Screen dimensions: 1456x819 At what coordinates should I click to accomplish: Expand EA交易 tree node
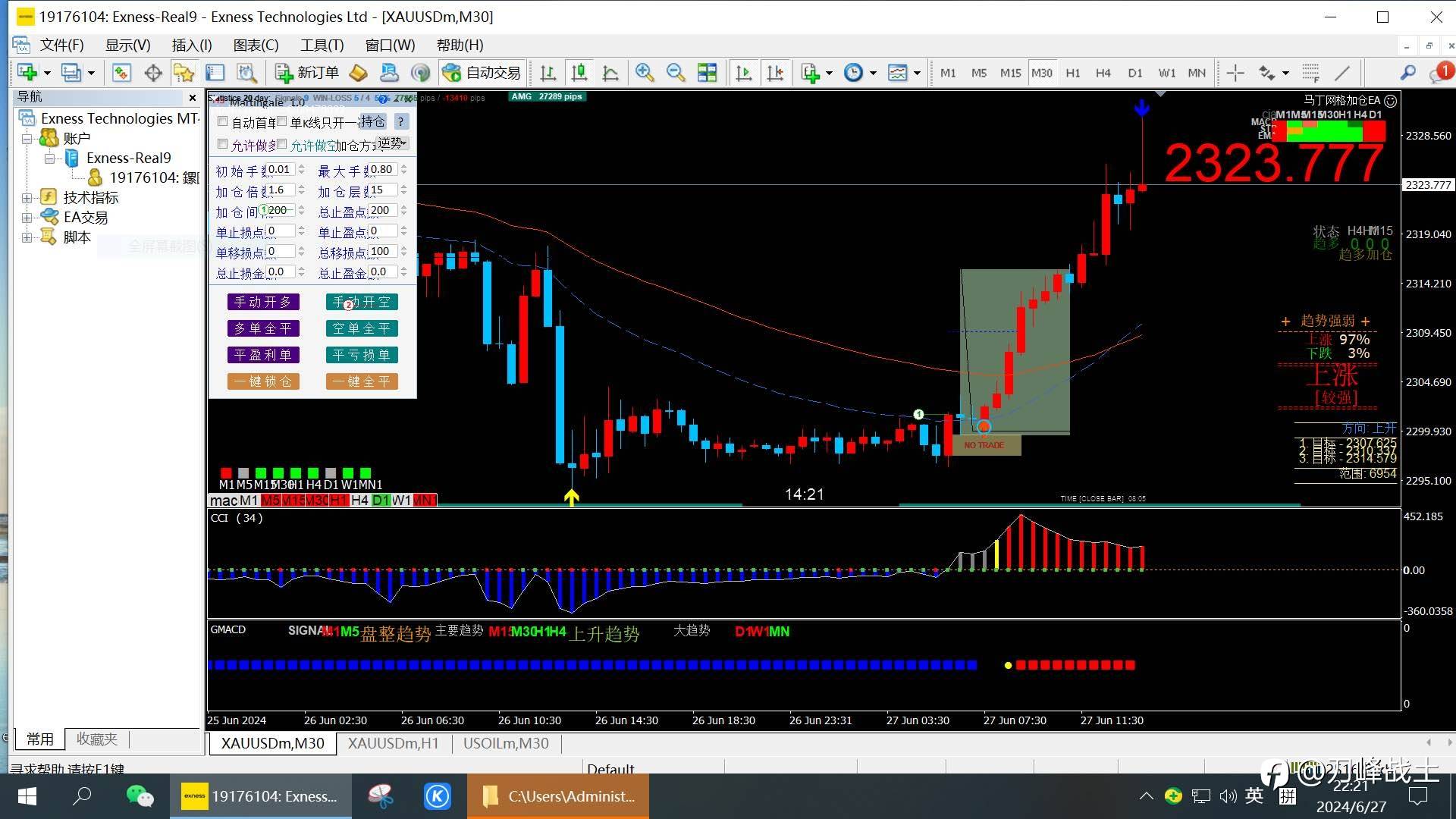[x=27, y=218]
